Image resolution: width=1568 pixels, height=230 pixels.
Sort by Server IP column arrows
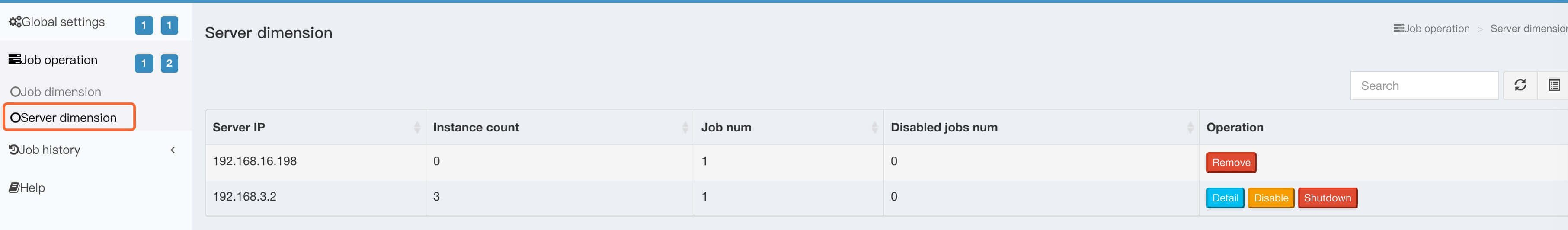coord(417,127)
